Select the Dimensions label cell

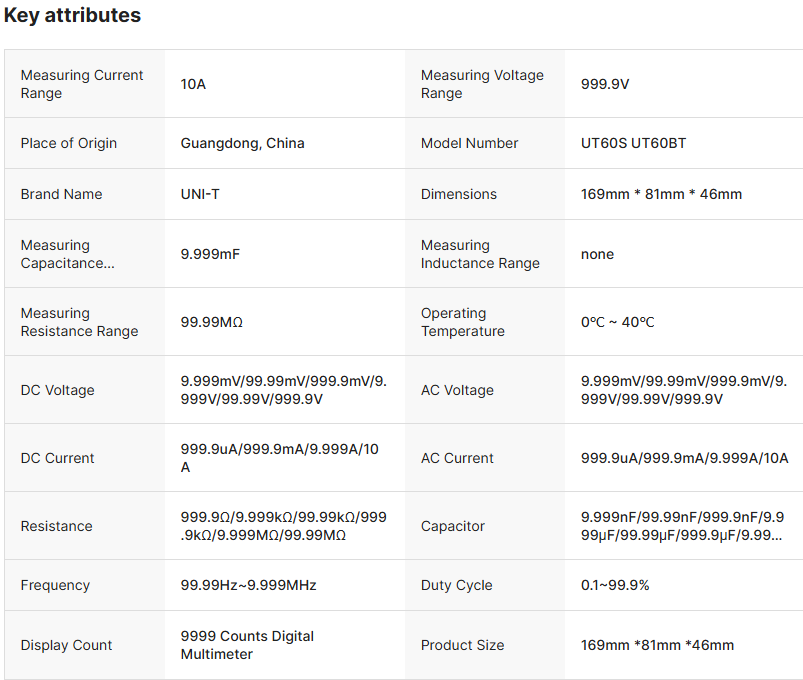pyautogui.click(x=459, y=194)
